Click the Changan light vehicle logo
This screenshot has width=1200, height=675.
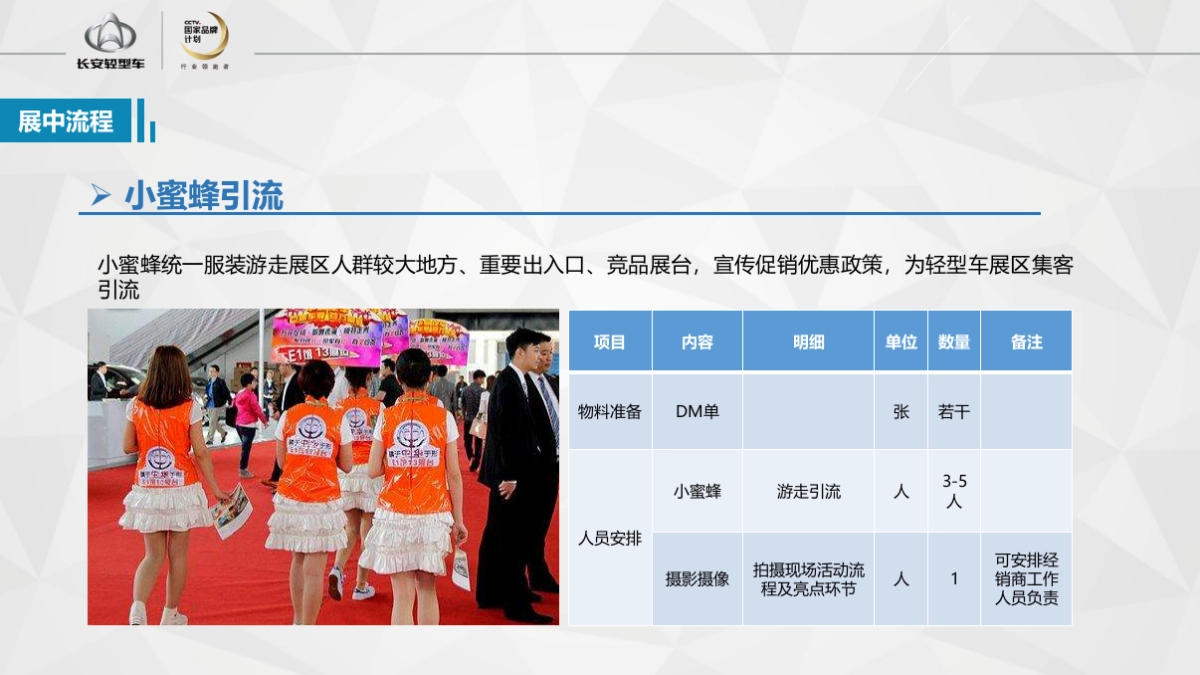coord(110,41)
